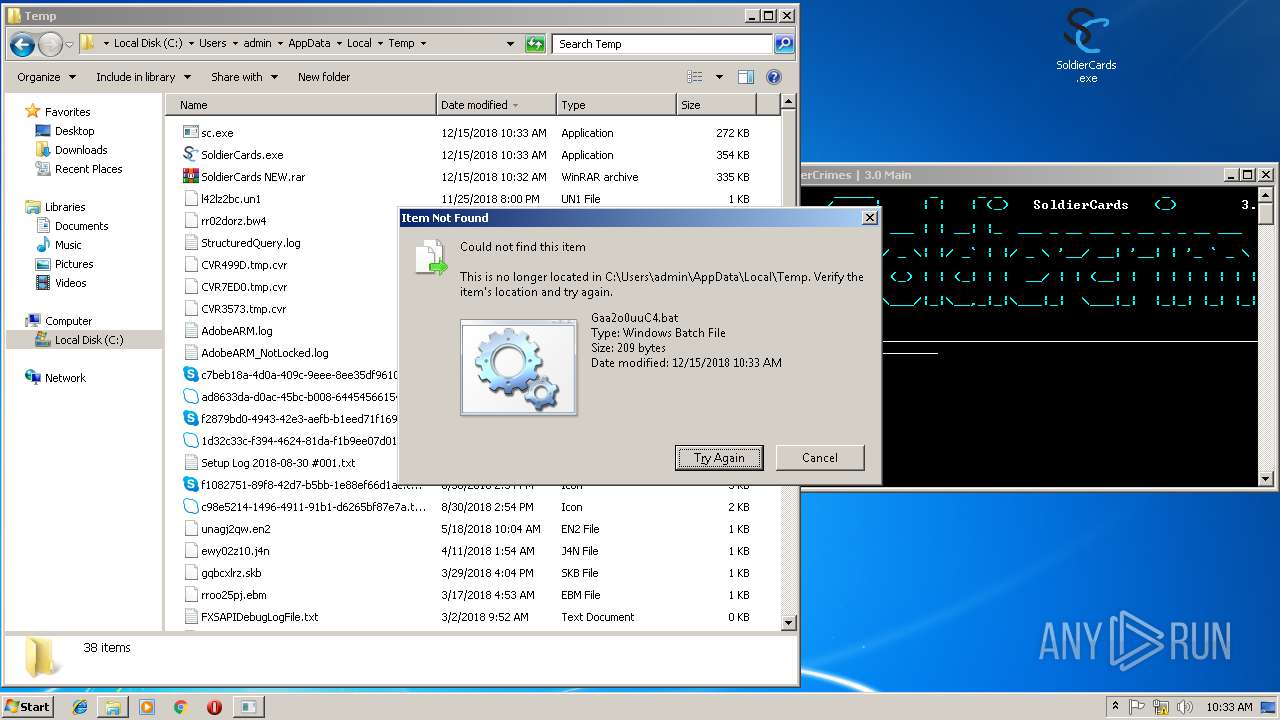Click the batch file gear thumbnail
This screenshot has width=1280, height=720.
[x=518, y=367]
